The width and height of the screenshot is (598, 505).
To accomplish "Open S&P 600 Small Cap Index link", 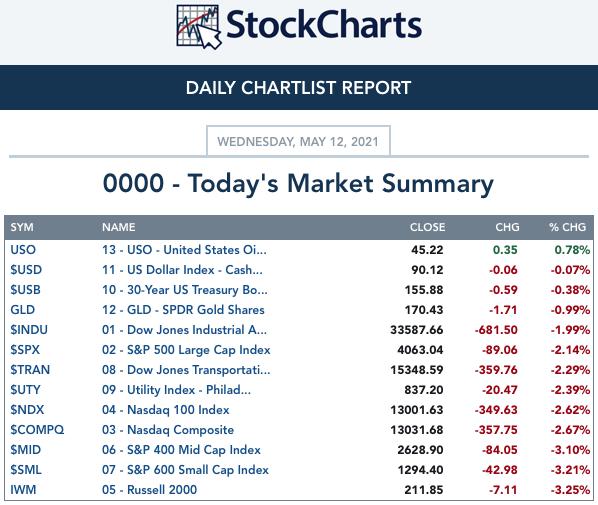I will [x=185, y=470].
